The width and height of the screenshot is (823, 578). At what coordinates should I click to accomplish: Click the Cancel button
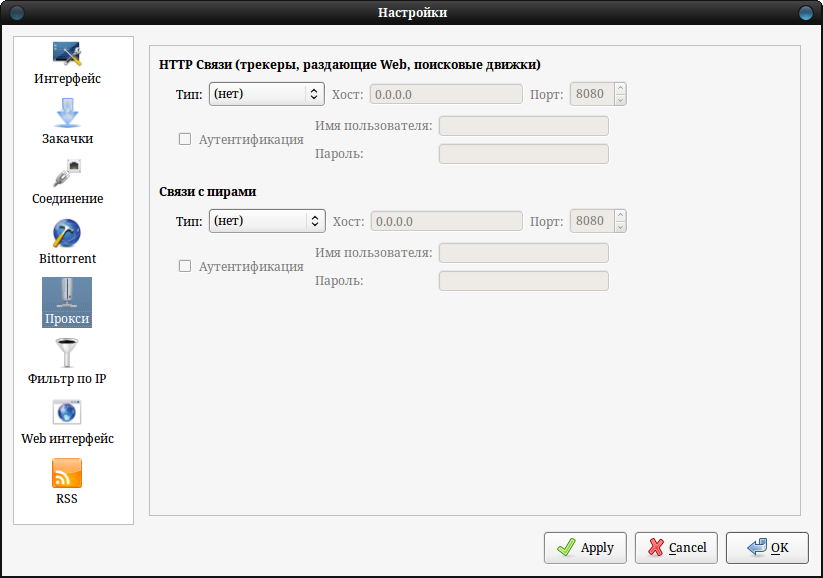pyautogui.click(x=676, y=548)
